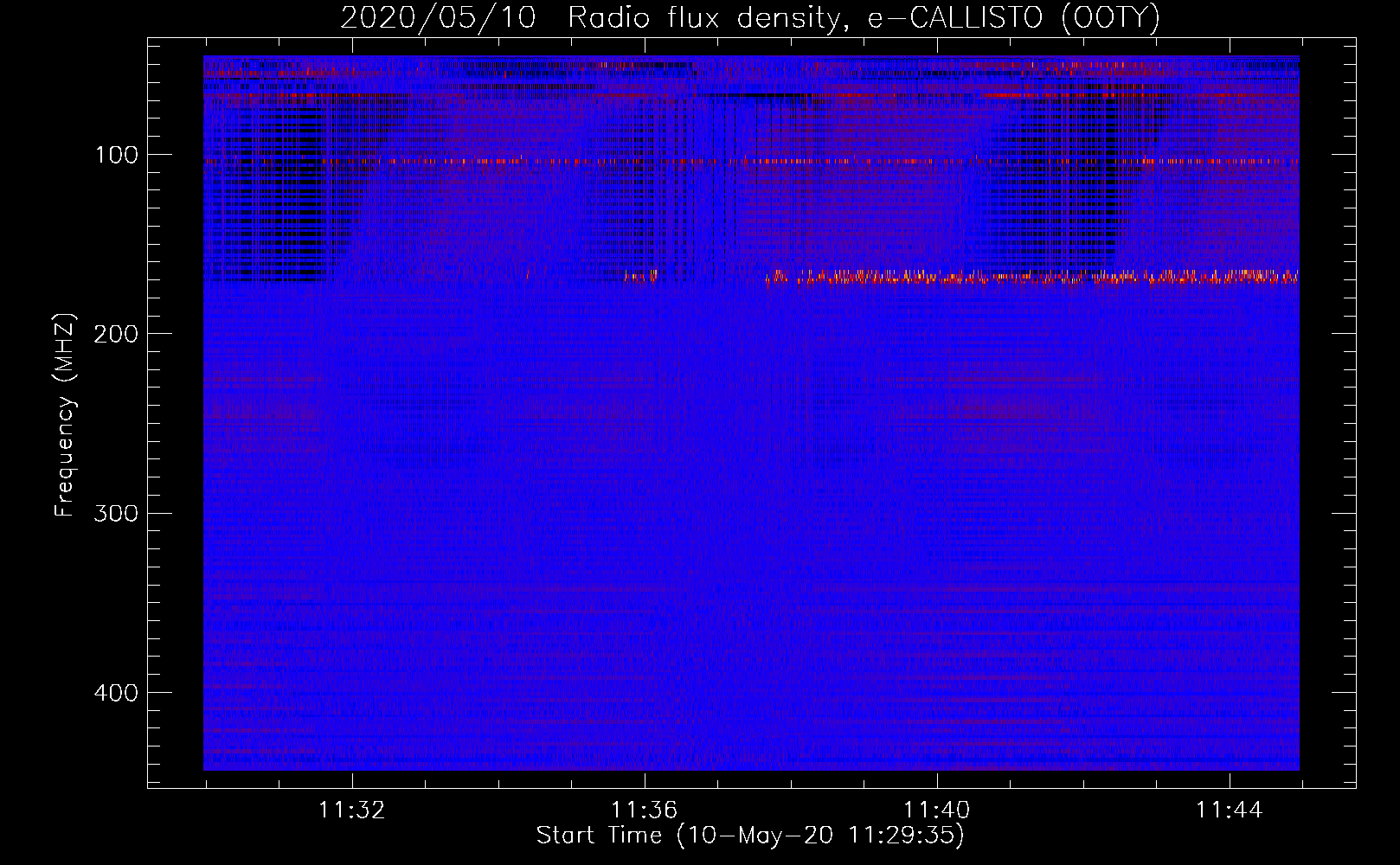Click the '400' frequency tick label
The image size is (1400, 865).
click(x=116, y=693)
